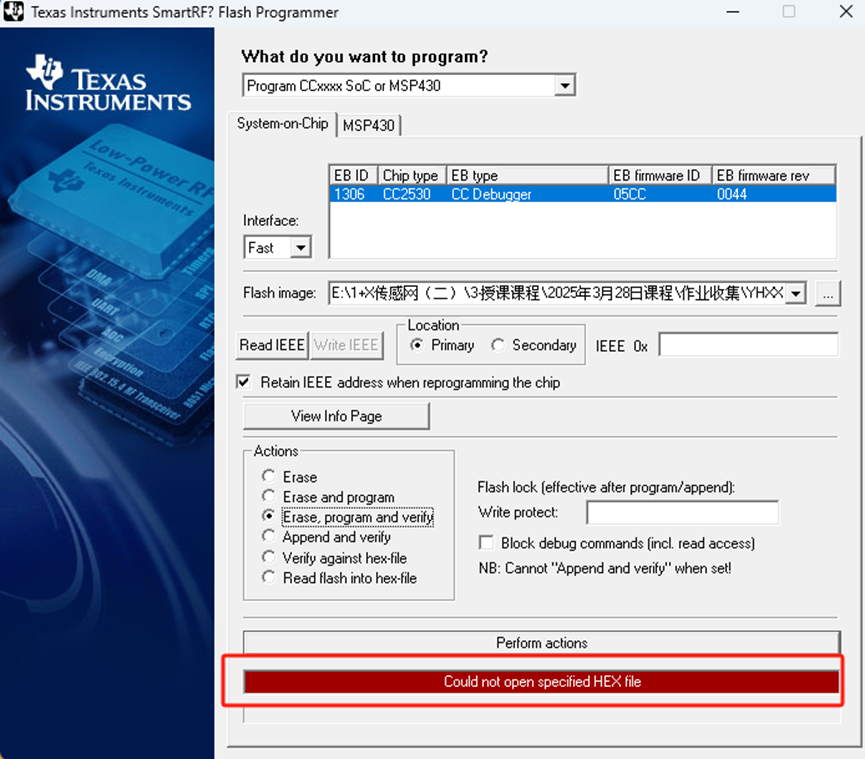This screenshot has height=759, width=865.
Task: Toggle Block debug commands checkbox
Action: [487, 543]
